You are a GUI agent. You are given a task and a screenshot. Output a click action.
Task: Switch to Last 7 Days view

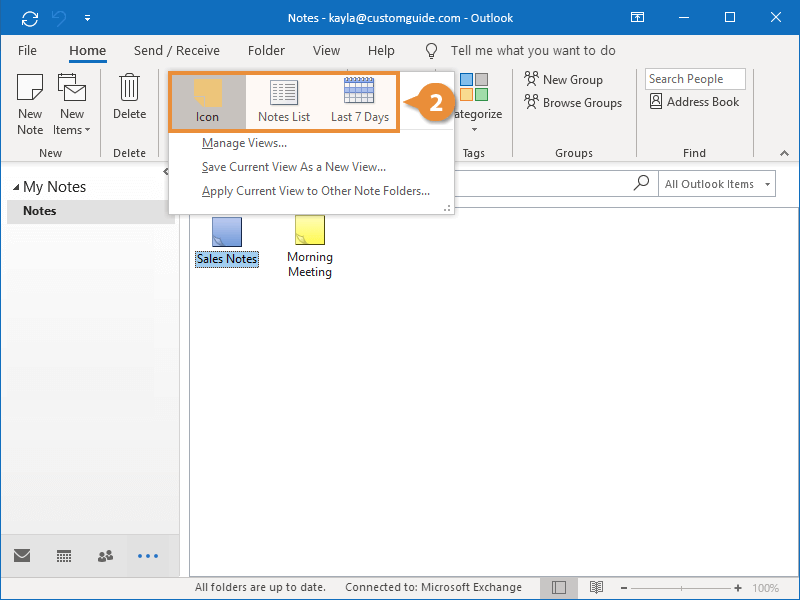tap(360, 102)
